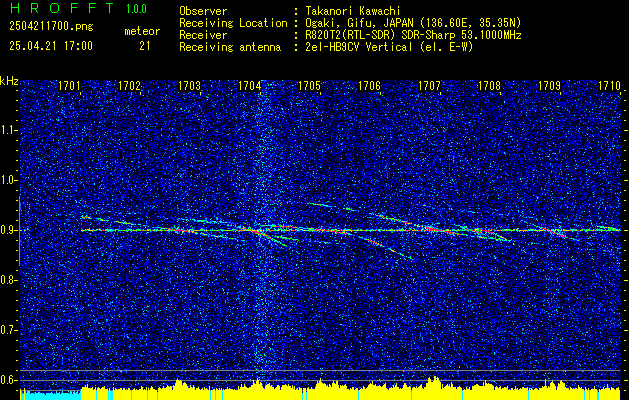Click the 1705 time marker
This screenshot has height=400, width=629.
tap(309, 86)
